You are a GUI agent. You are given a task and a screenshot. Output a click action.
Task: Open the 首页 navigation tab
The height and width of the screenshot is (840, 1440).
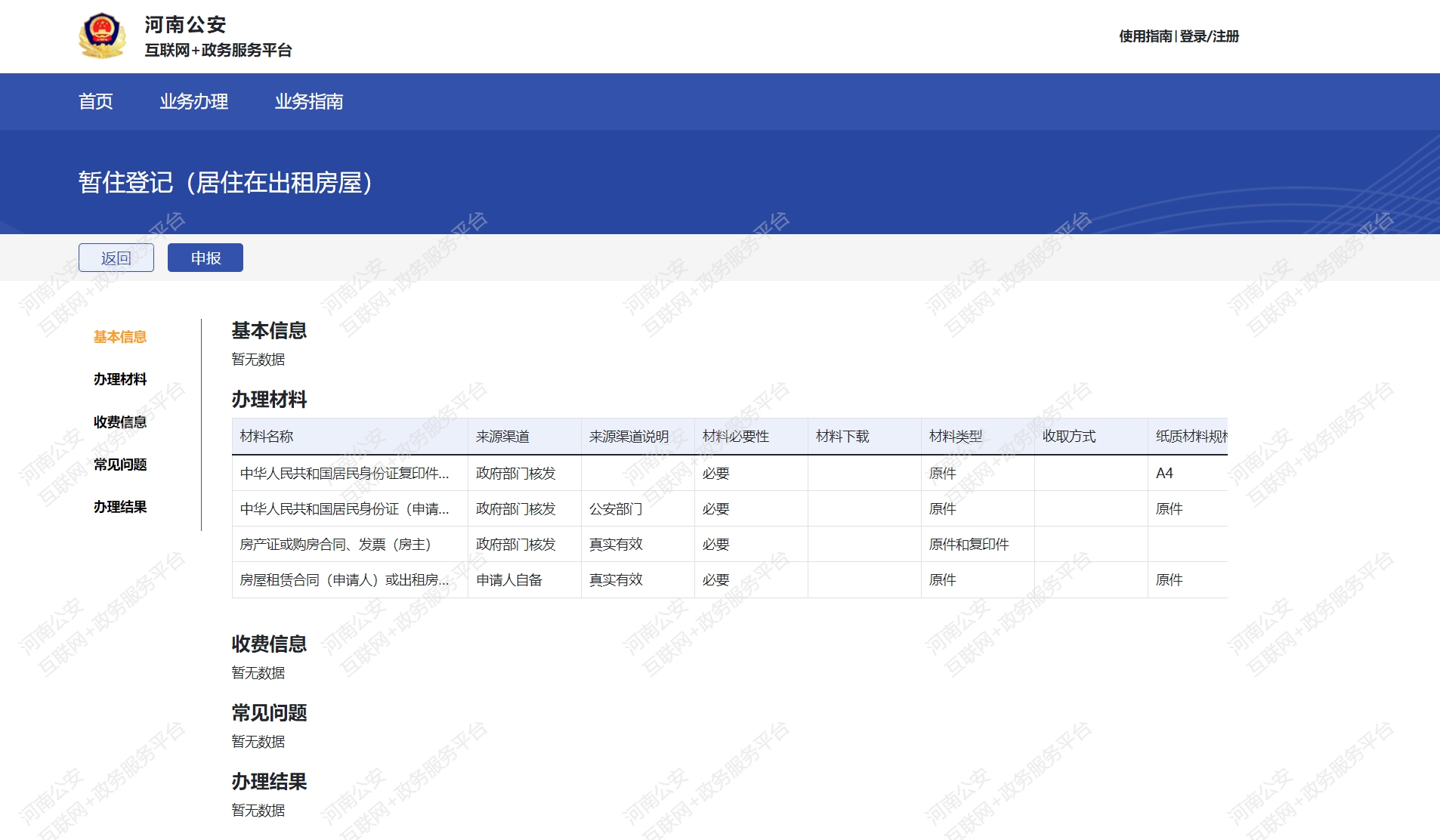pyautogui.click(x=96, y=101)
